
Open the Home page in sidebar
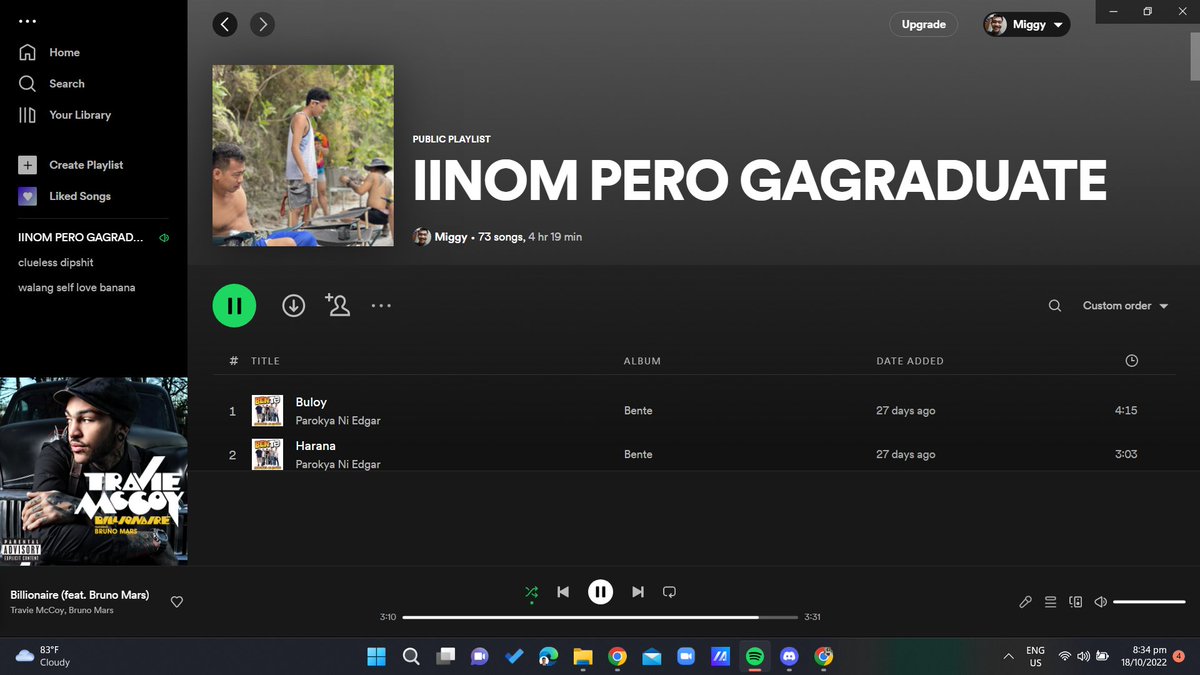coord(49,52)
